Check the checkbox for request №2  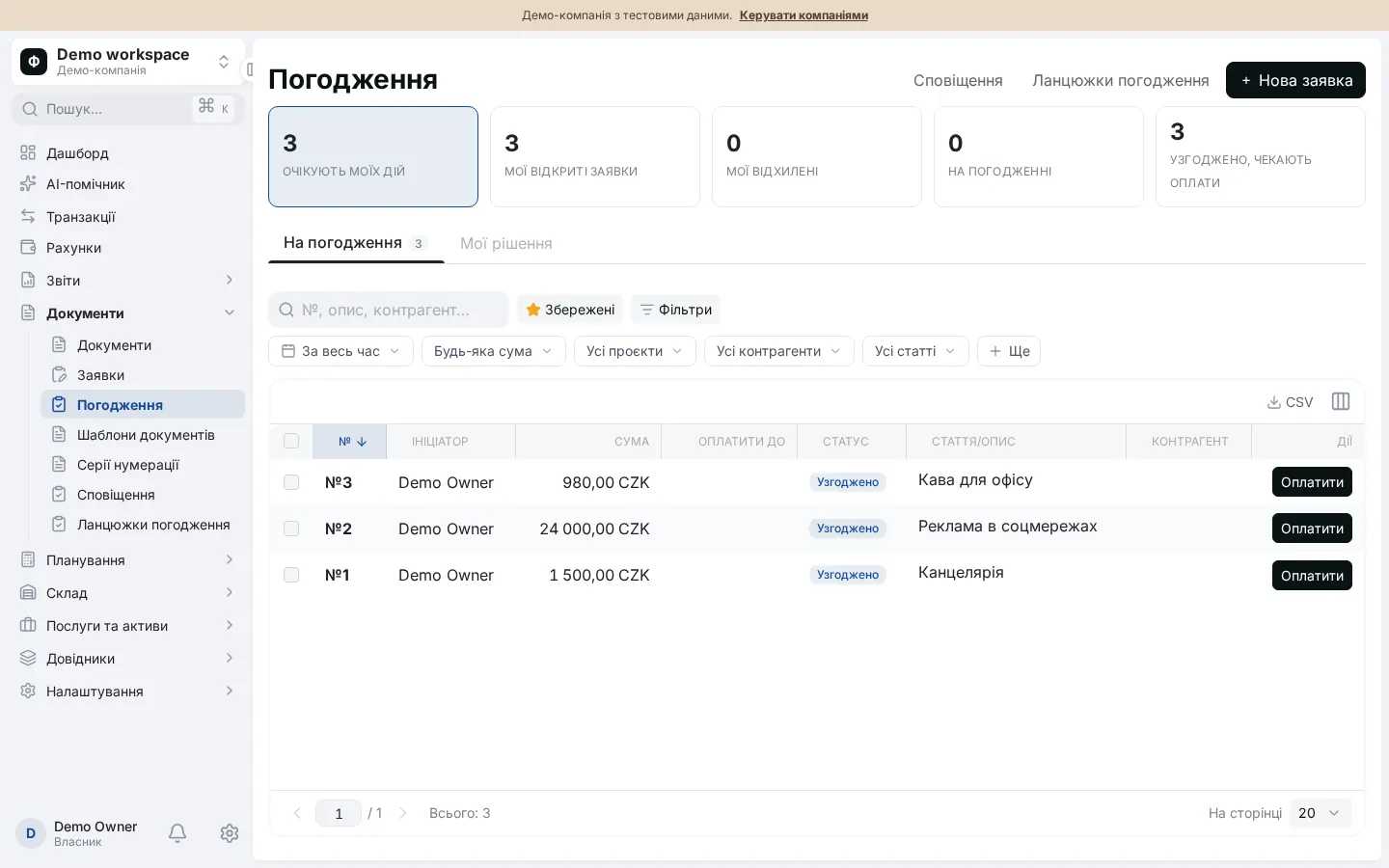pyautogui.click(x=291, y=529)
